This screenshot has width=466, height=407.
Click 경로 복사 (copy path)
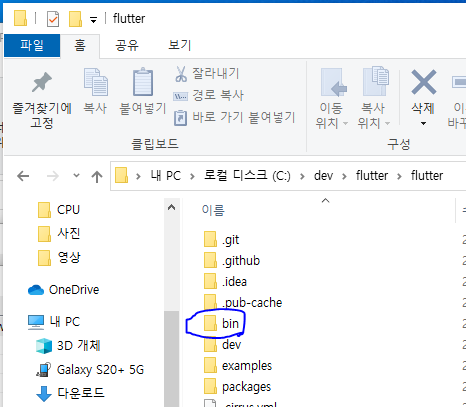[208, 96]
